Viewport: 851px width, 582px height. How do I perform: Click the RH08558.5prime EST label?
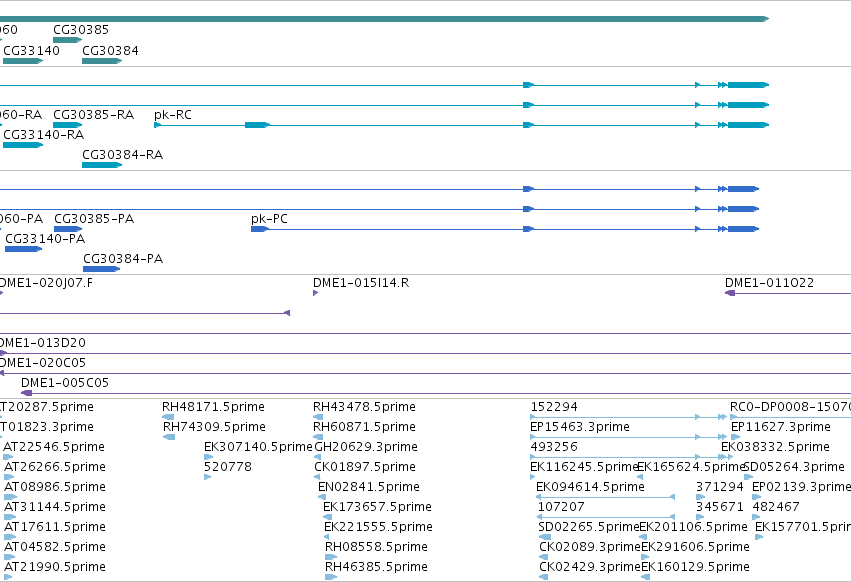coord(376,547)
